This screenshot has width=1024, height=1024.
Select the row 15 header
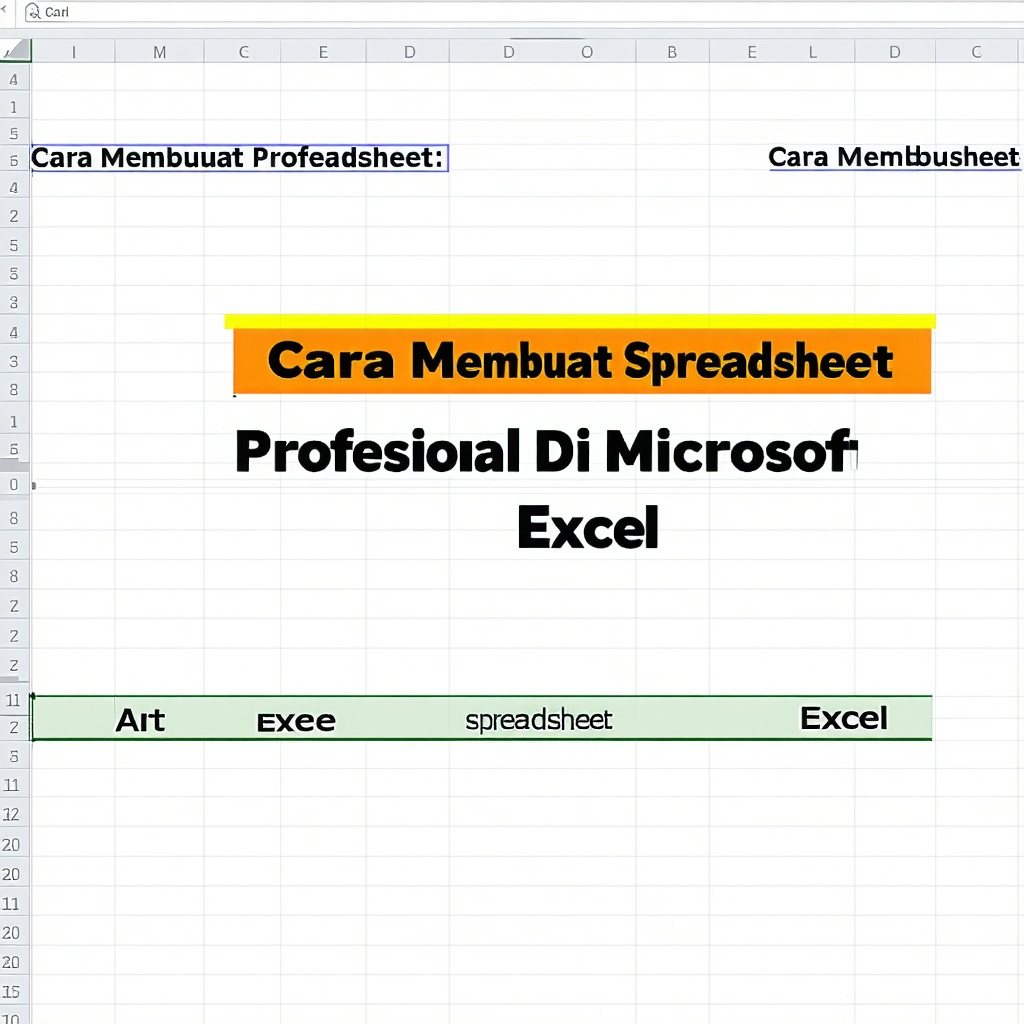(x=12, y=991)
